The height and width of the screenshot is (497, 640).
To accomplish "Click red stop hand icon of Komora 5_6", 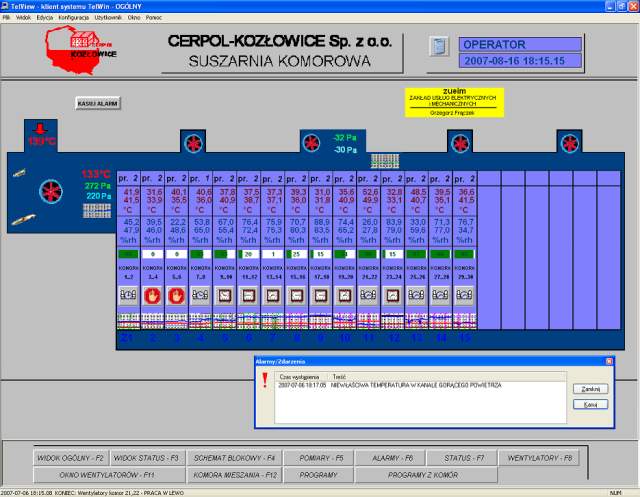I will 176,295.
